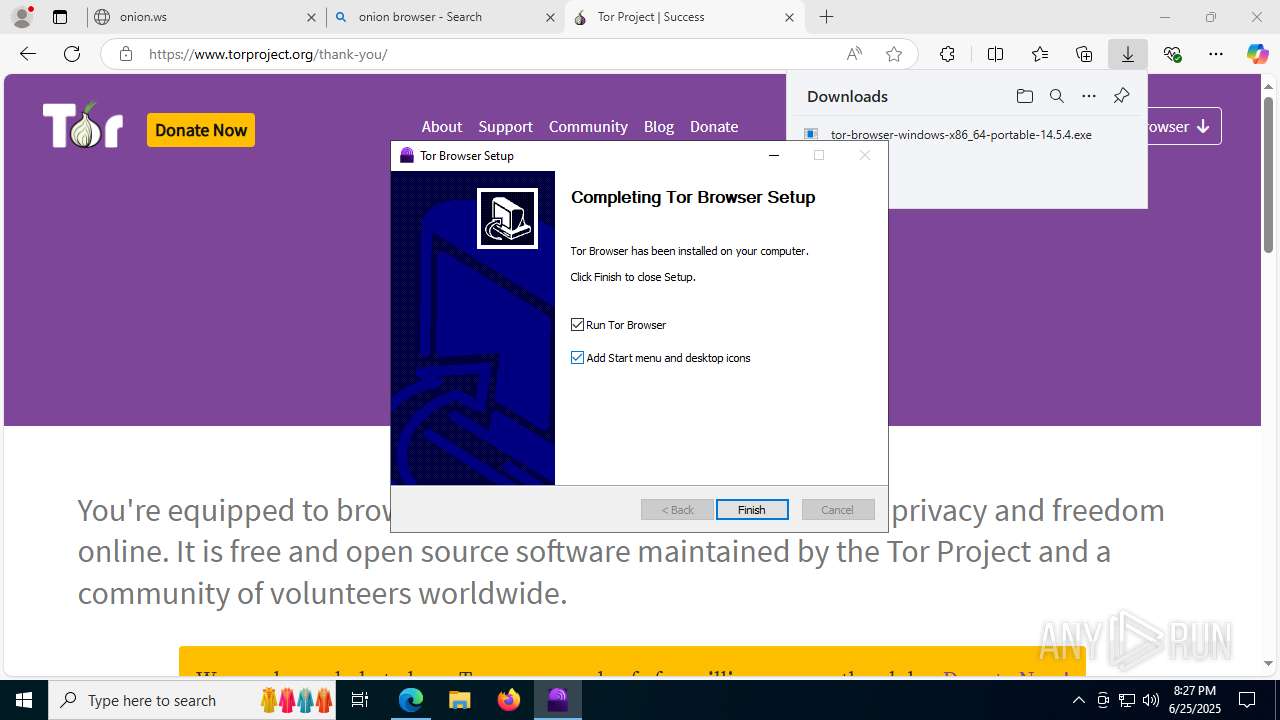The image size is (1280, 720).
Task: Click the address bar URL field
Action: coord(490,54)
